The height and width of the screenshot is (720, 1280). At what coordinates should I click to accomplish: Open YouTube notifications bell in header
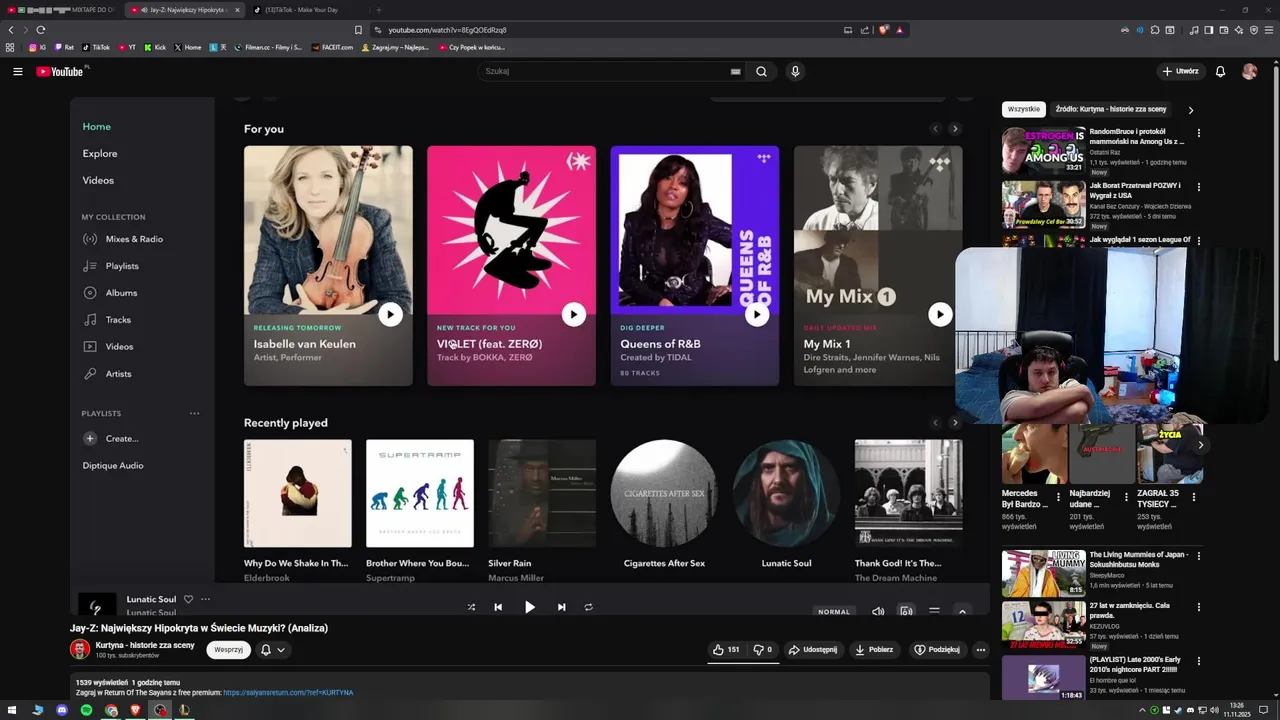point(1220,71)
